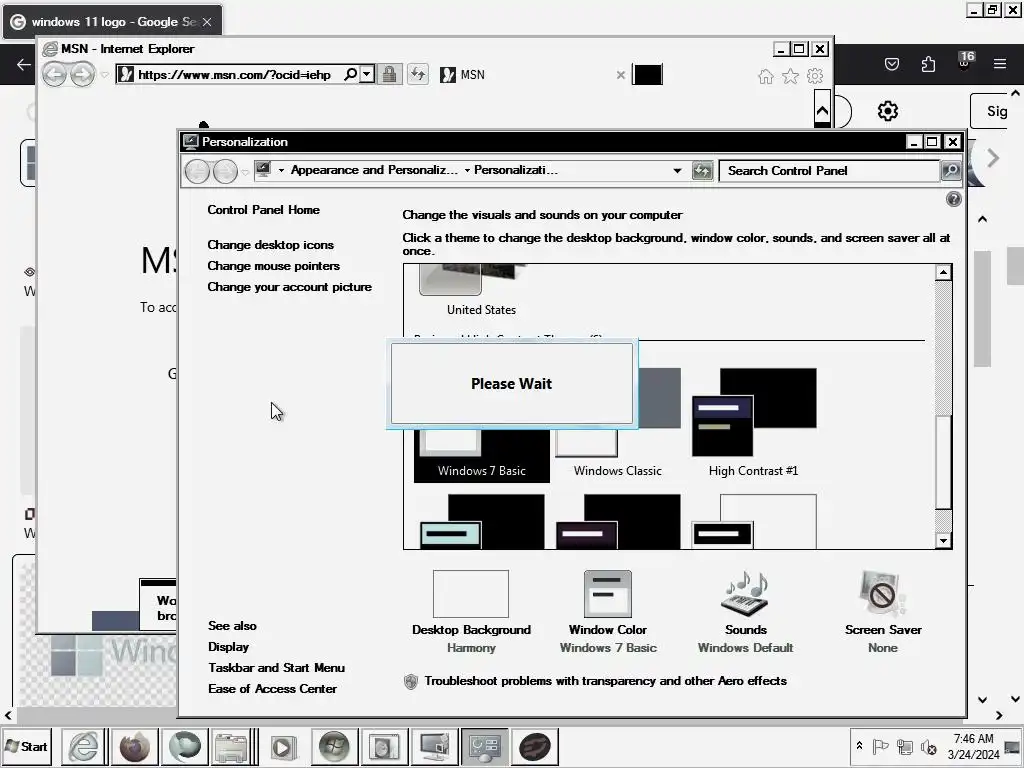Open the dark round app taskbar icon
The height and width of the screenshot is (768, 1024).
(x=535, y=746)
